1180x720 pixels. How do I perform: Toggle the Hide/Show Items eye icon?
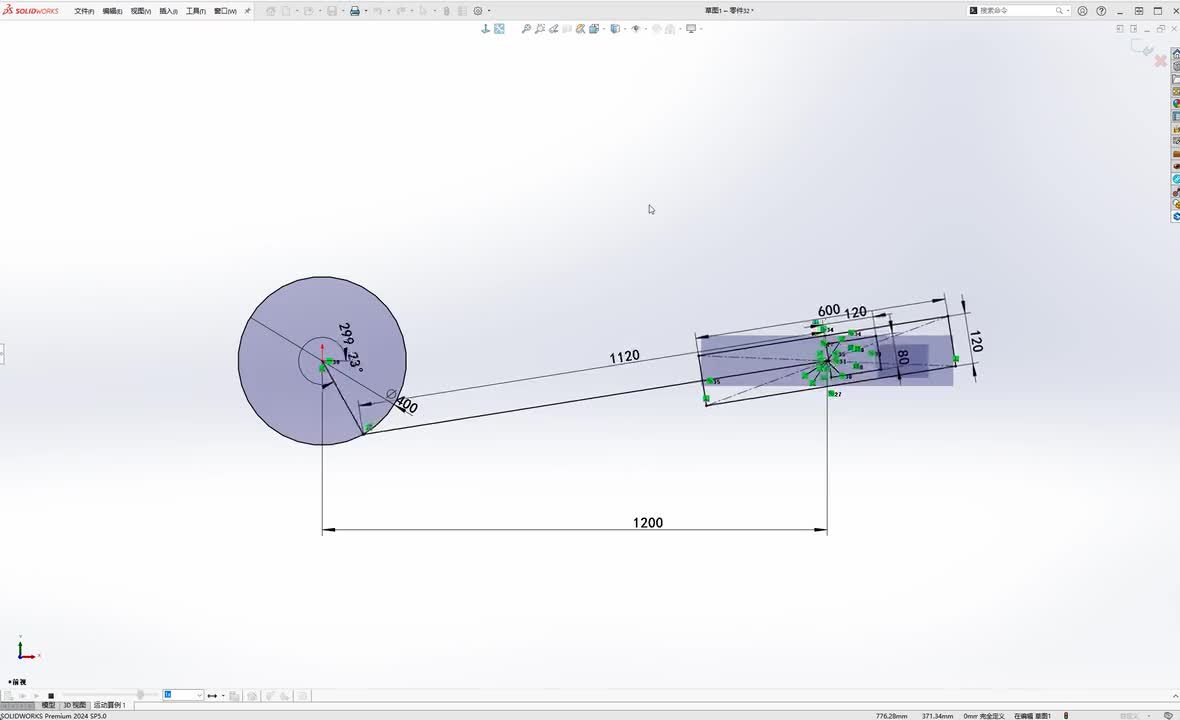pos(636,29)
